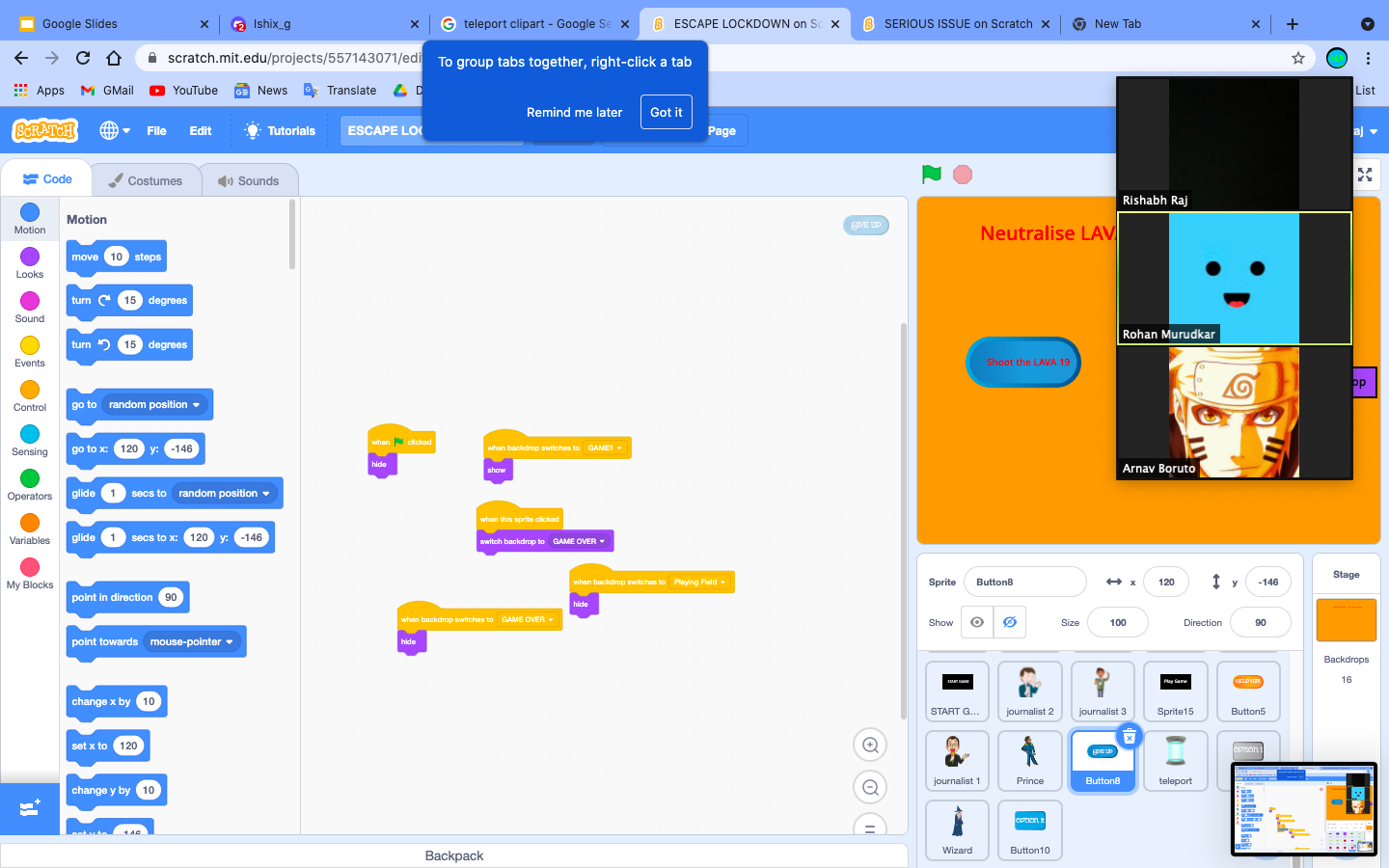Open the Playing Field backdrop dropdown
Image resolution: width=1389 pixels, height=868 pixels.
(x=700, y=582)
